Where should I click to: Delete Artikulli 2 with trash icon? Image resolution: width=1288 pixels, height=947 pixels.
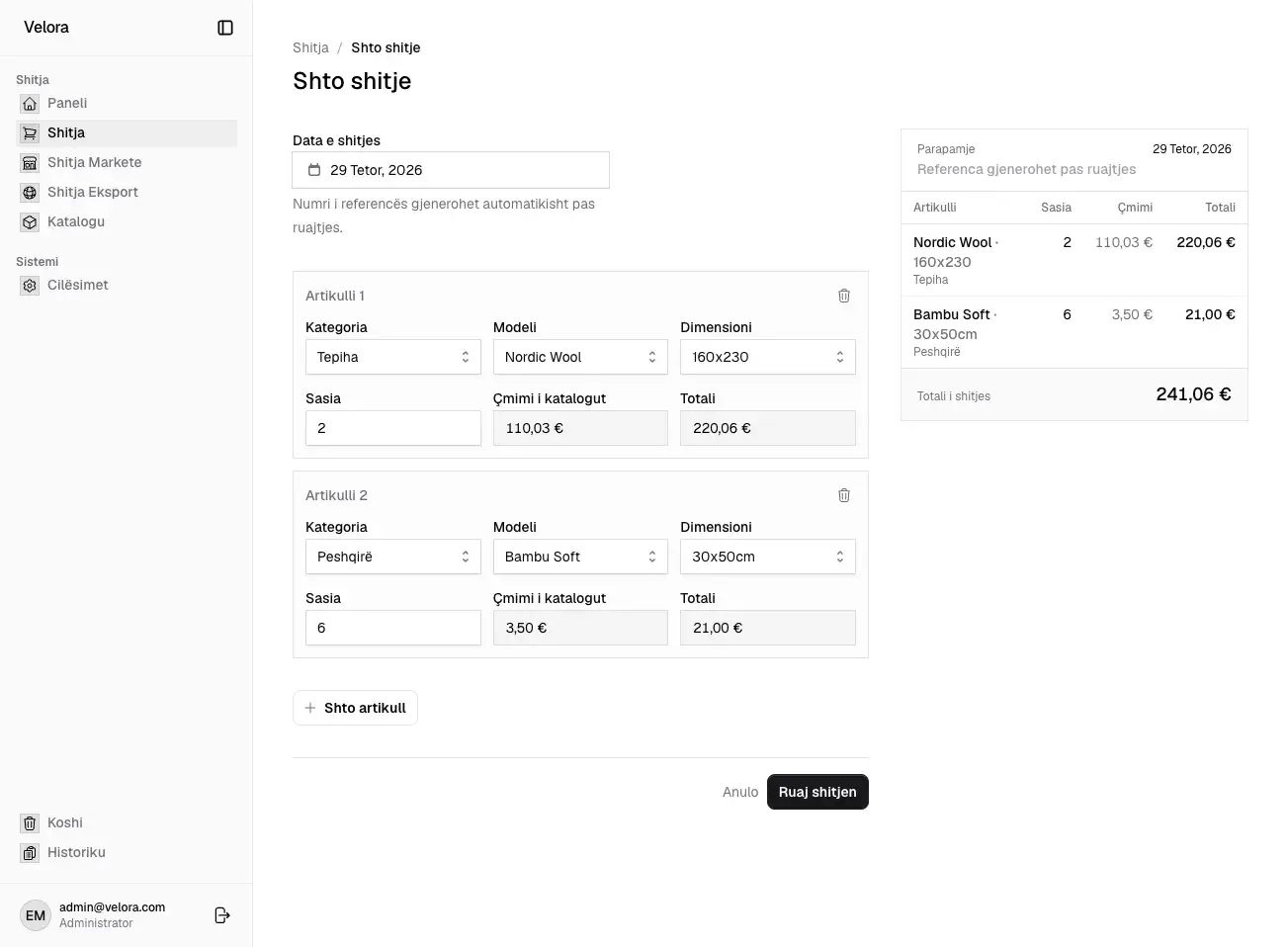pyautogui.click(x=844, y=495)
